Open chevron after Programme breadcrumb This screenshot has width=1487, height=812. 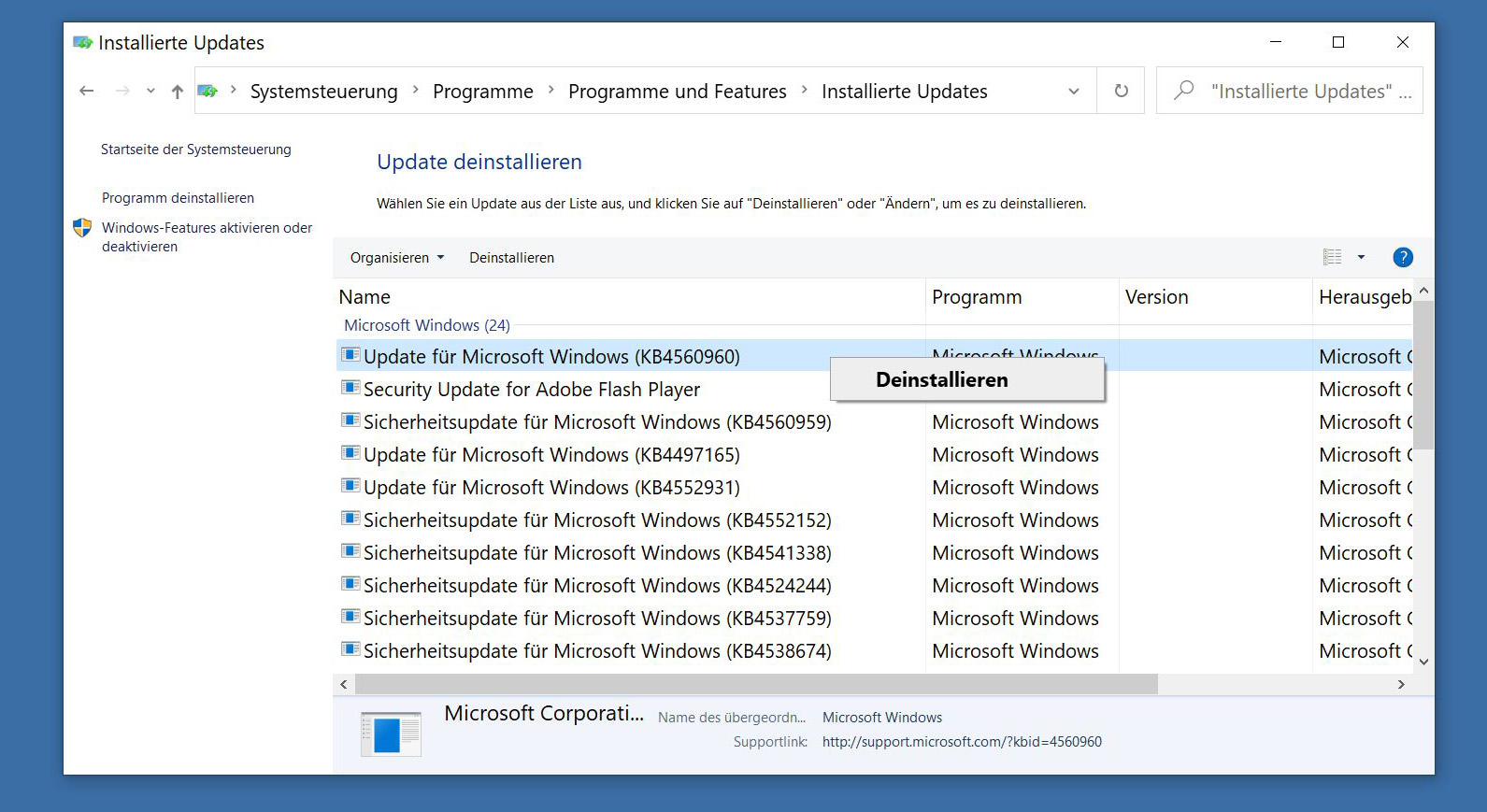550,91
